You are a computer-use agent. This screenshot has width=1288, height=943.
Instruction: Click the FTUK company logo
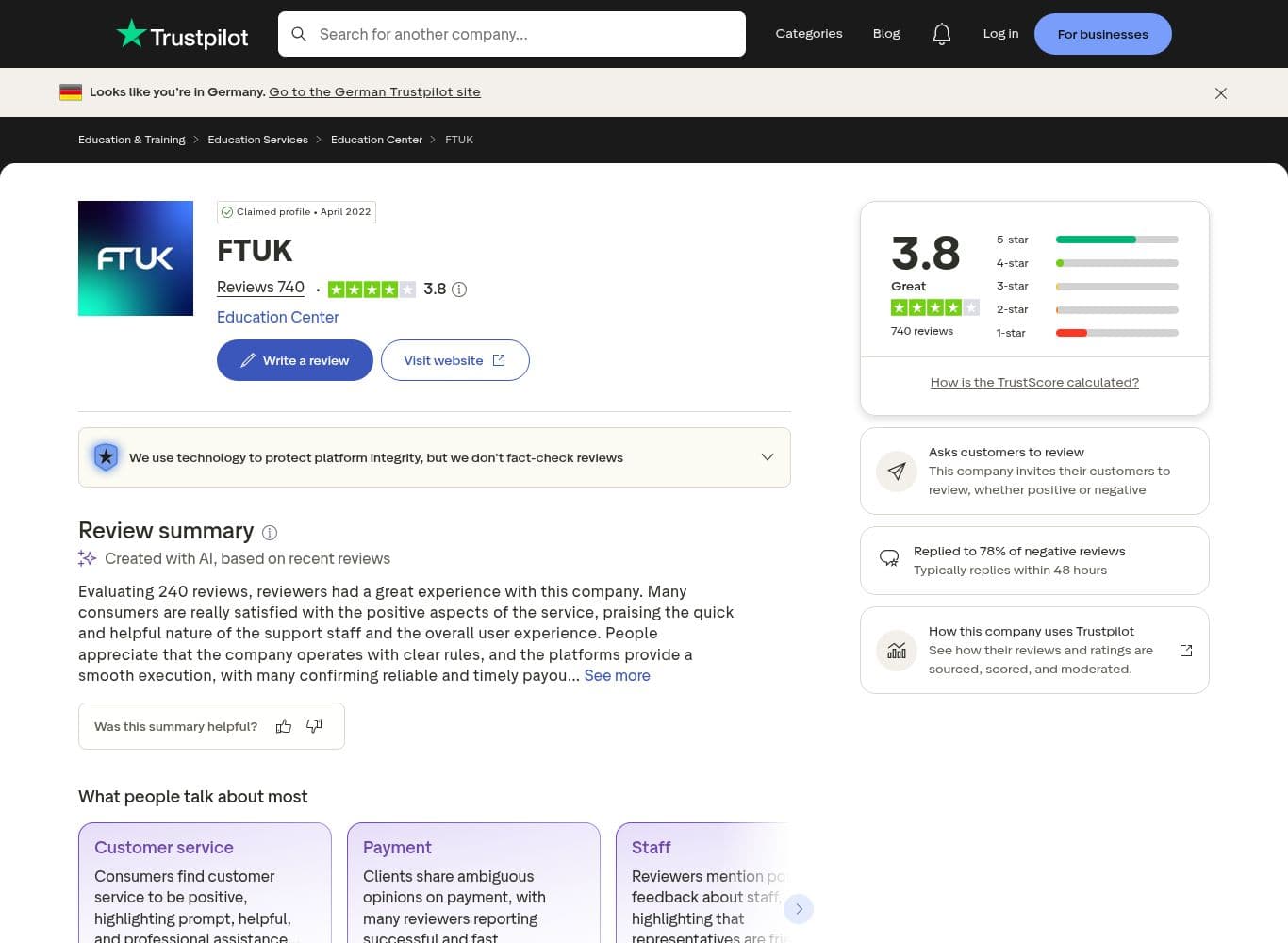(x=136, y=258)
